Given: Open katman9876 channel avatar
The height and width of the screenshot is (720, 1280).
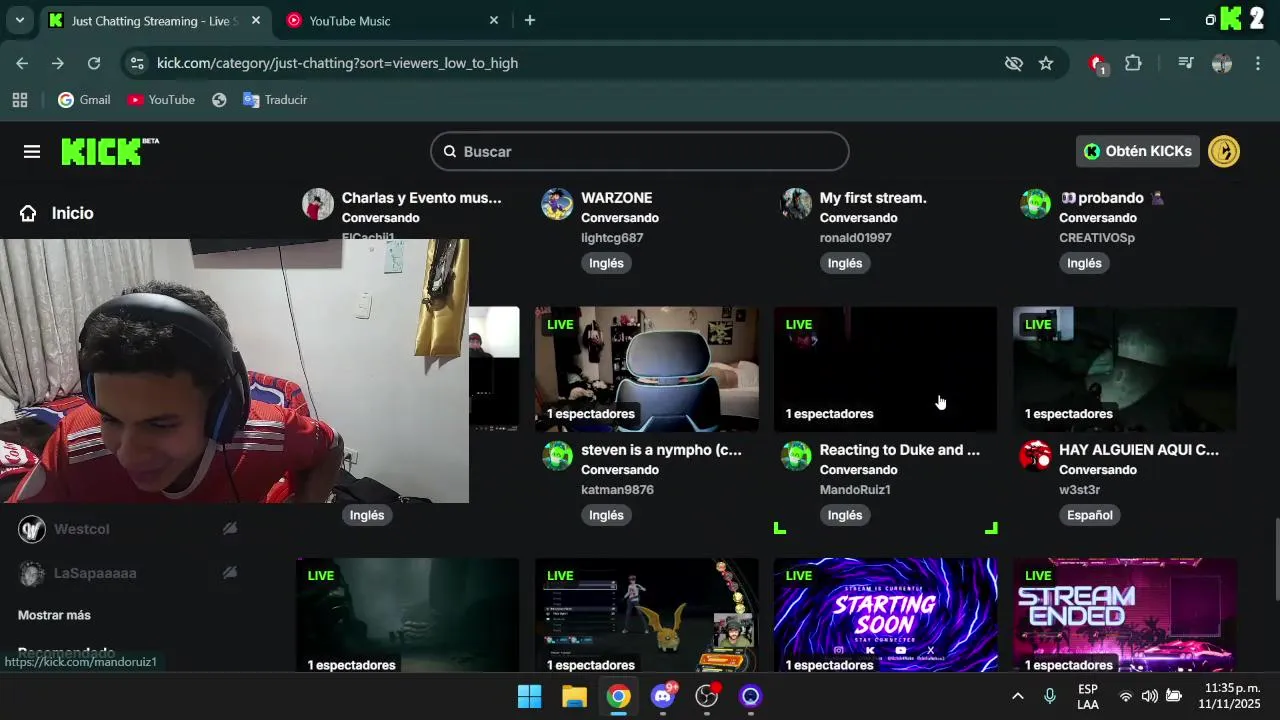Looking at the screenshot, I should pos(557,455).
